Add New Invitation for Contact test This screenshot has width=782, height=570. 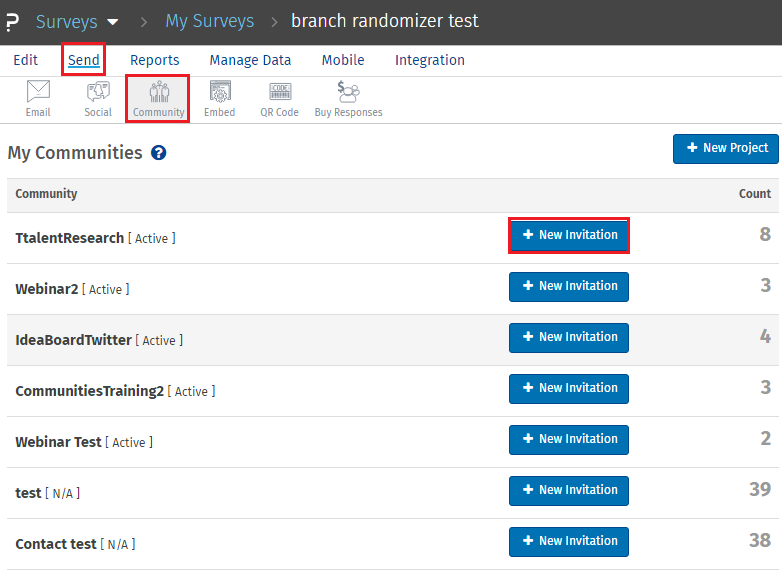coord(569,541)
